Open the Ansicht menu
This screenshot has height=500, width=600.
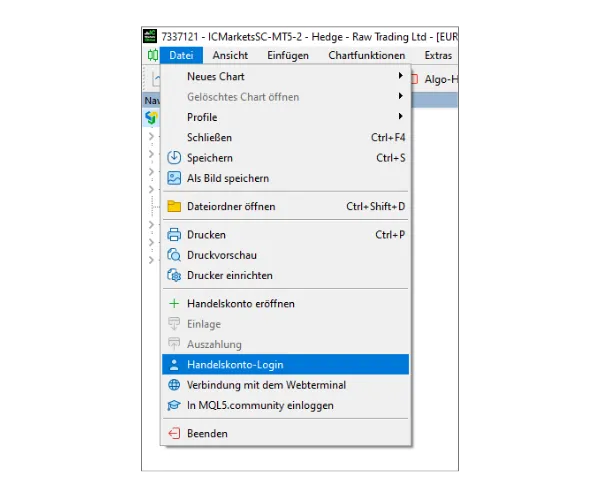pos(230,56)
